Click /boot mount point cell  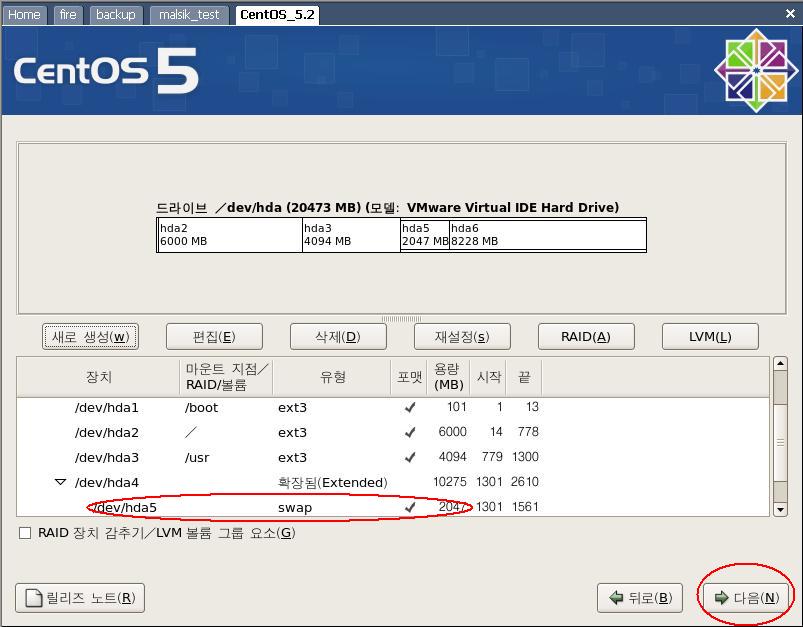click(202, 408)
